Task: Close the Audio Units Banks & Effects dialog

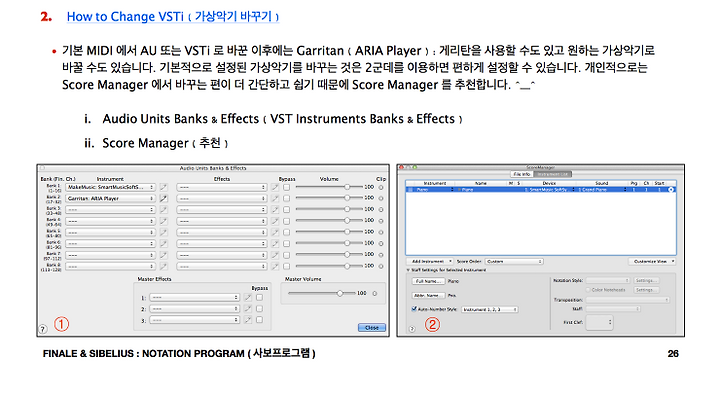Action: 372,328
